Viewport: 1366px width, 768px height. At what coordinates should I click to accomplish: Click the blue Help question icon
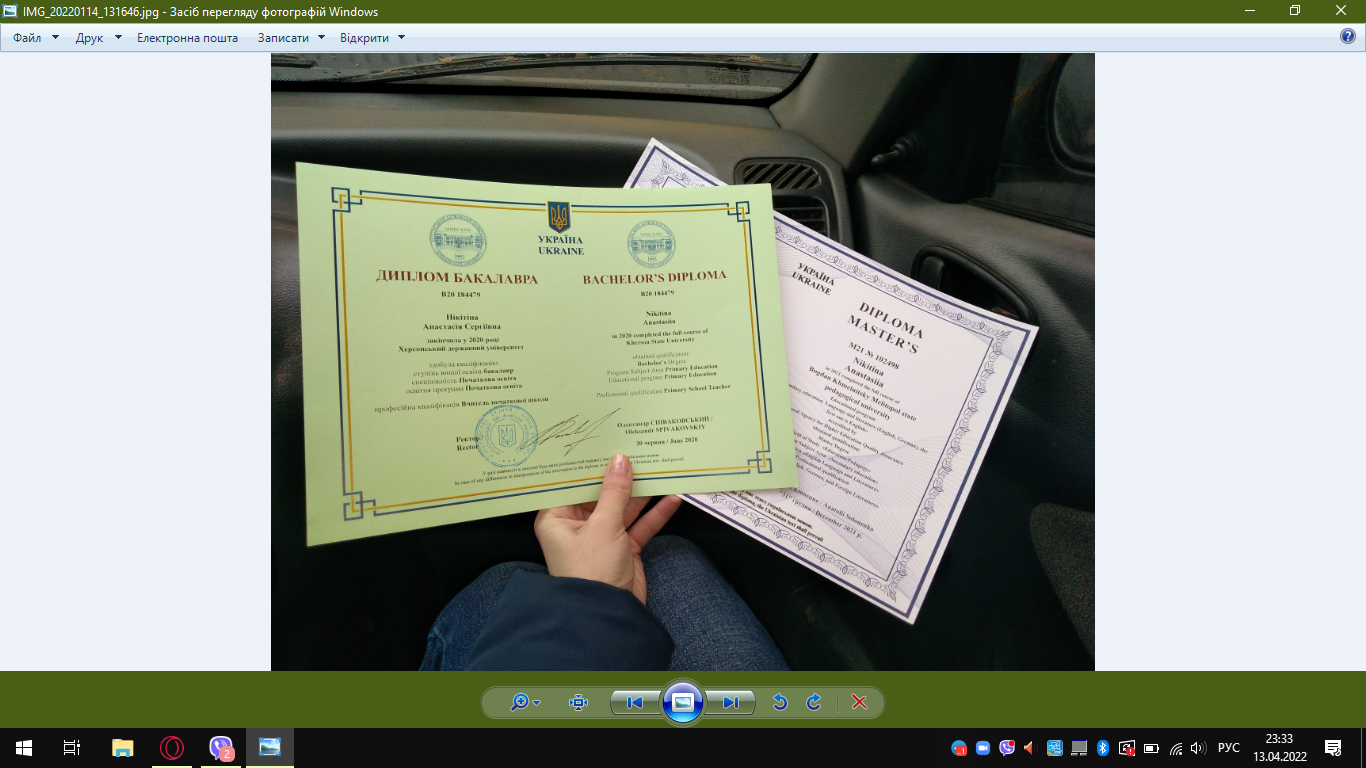click(x=1348, y=37)
